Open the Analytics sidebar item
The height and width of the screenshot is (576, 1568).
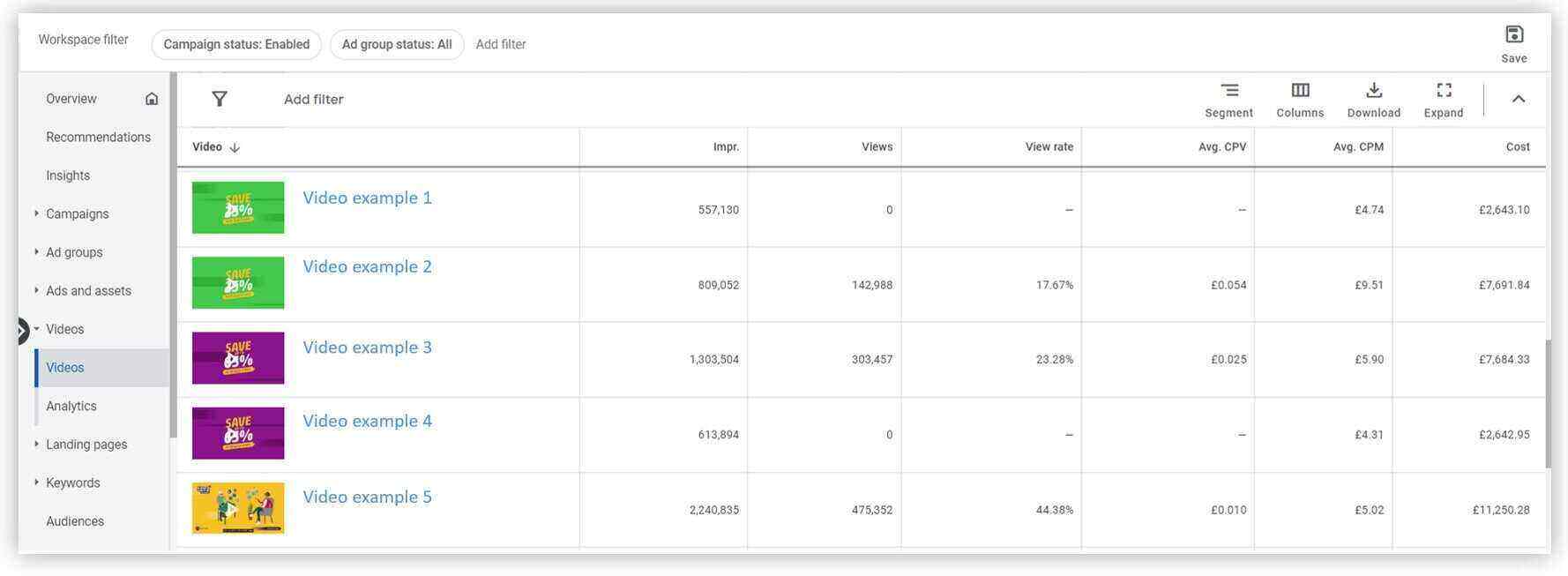point(71,406)
